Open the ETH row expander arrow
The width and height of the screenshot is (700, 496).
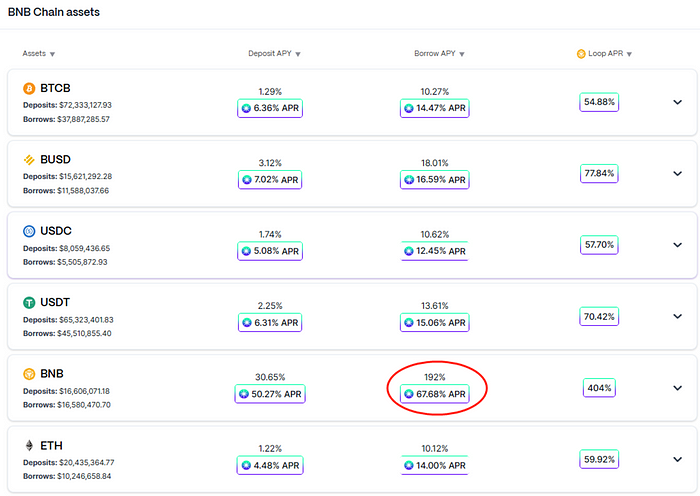[677, 459]
